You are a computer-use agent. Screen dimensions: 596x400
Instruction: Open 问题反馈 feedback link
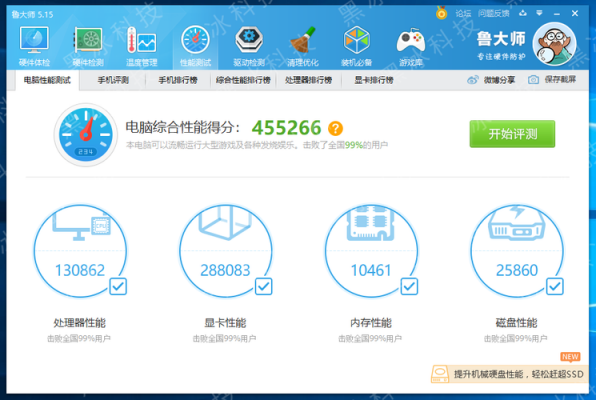(x=494, y=14)
